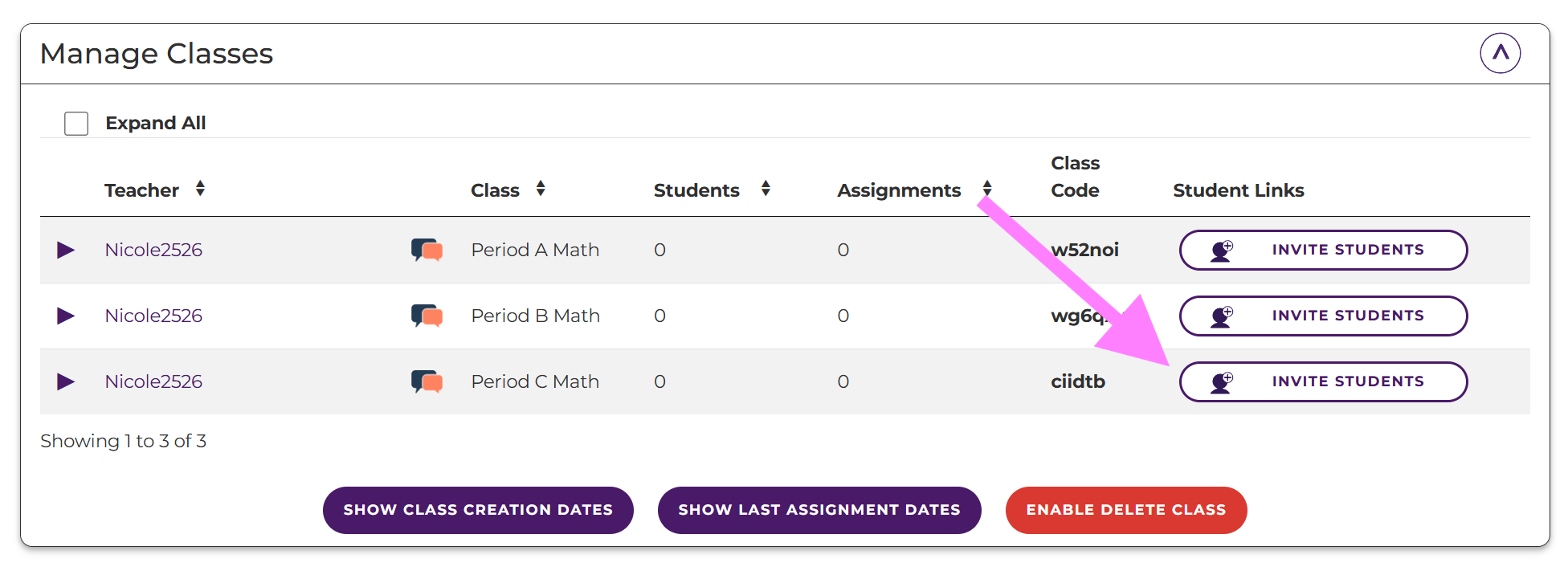Screen dimensions: 1568x579
Task: Invite students to Period C Math
Action: tap(1322, 381)
